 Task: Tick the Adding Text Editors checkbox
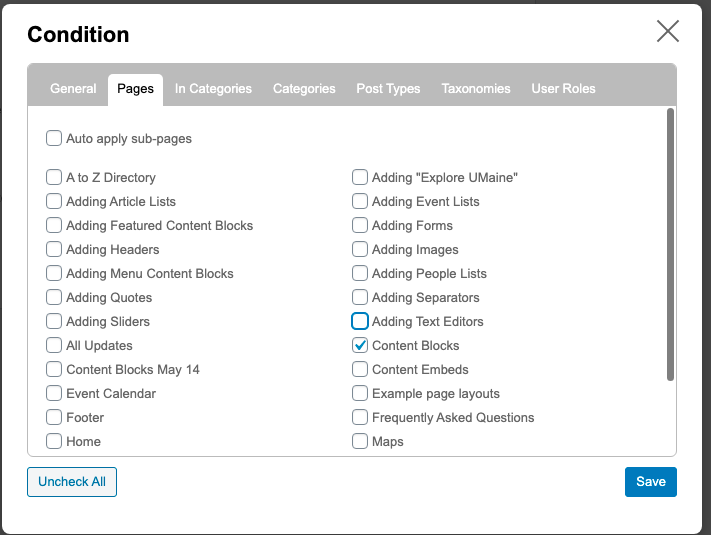pos(360,321)
